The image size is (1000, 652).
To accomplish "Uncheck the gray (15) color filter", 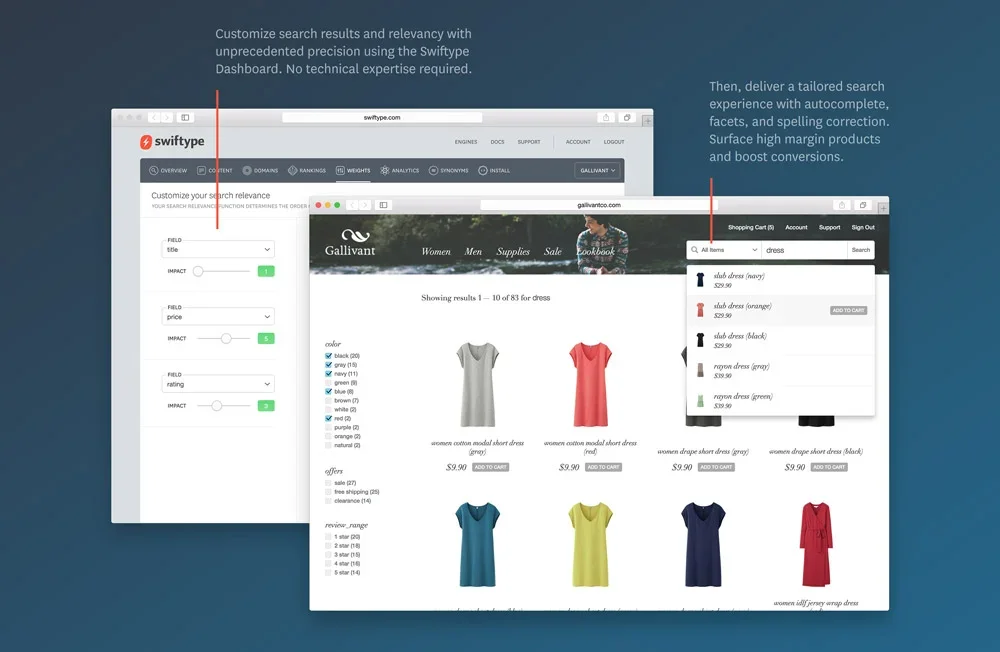I will (x=328, y=365).
